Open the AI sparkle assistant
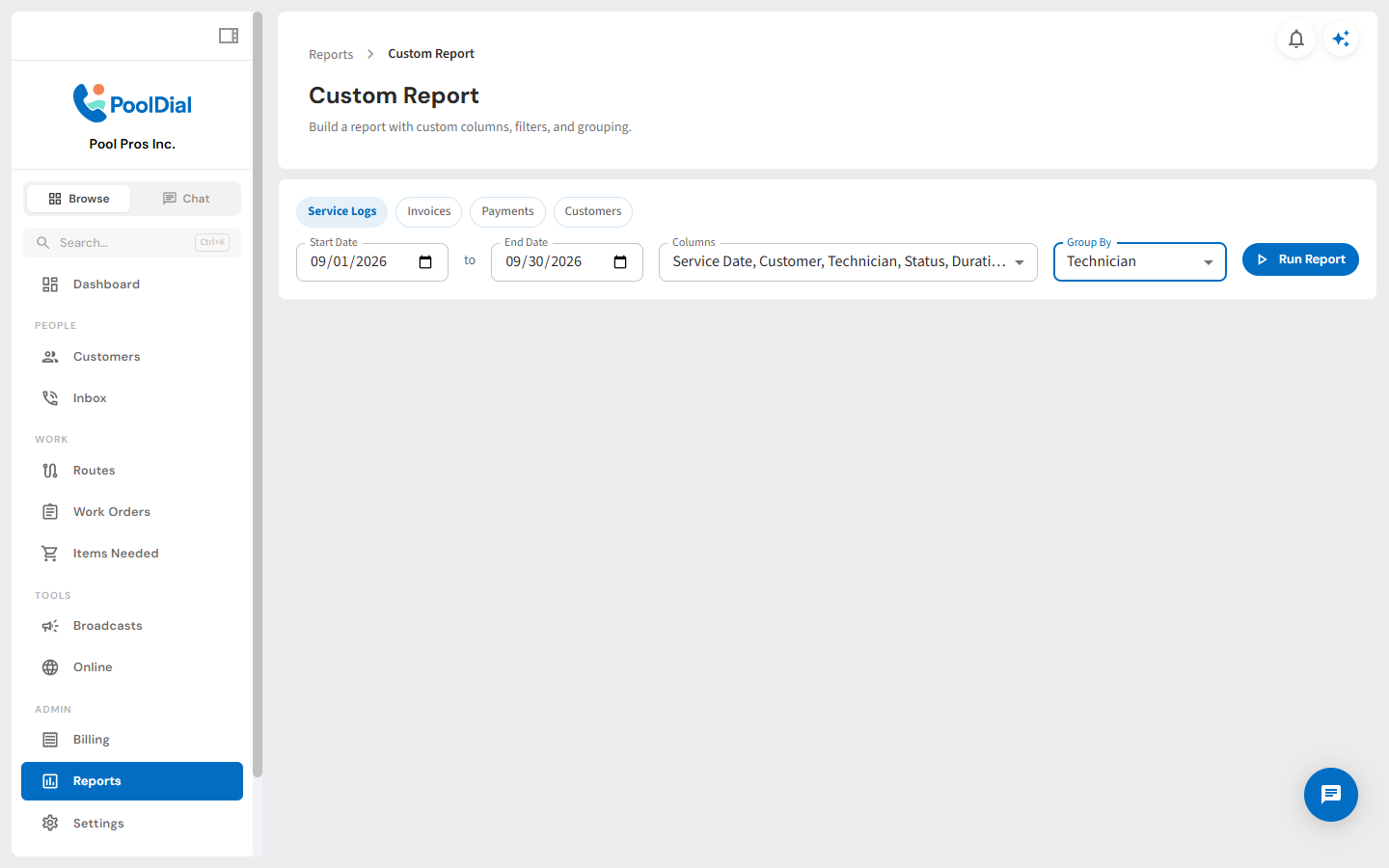The width and height of the screenshot is (1389, 868). pos(1341,39)
